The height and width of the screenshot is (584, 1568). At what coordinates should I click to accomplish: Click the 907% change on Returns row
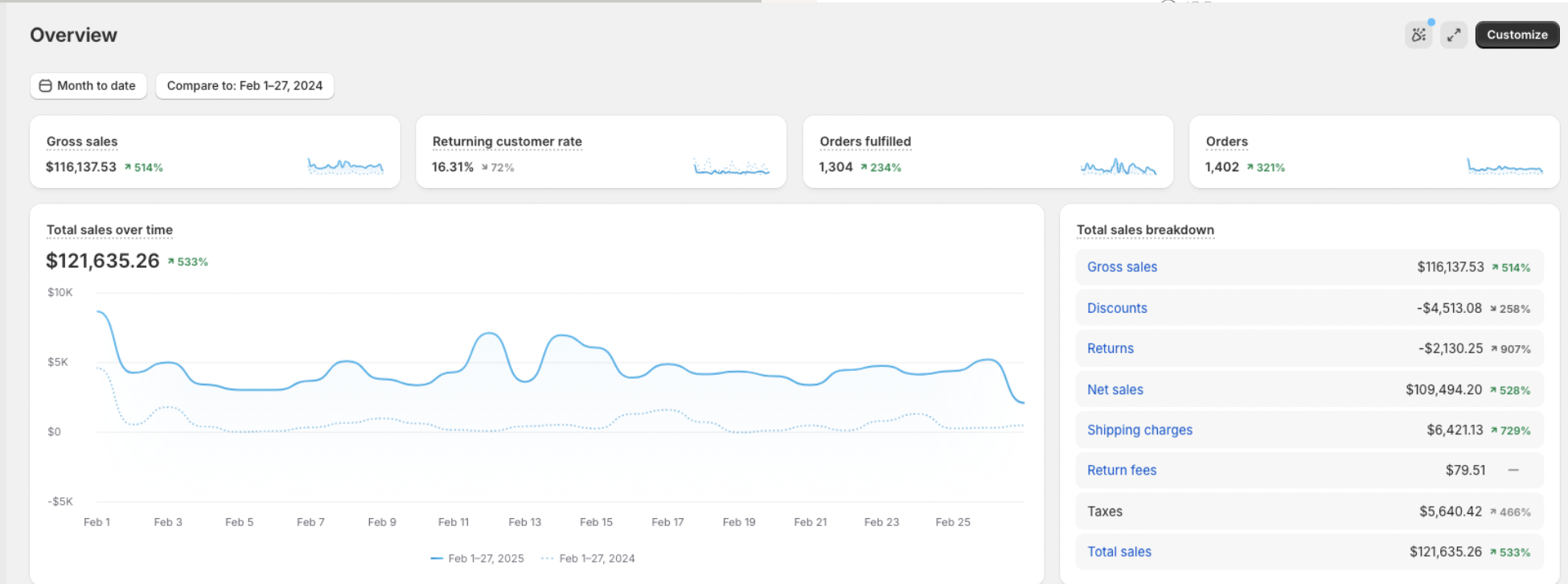(x=1511, y=349)
